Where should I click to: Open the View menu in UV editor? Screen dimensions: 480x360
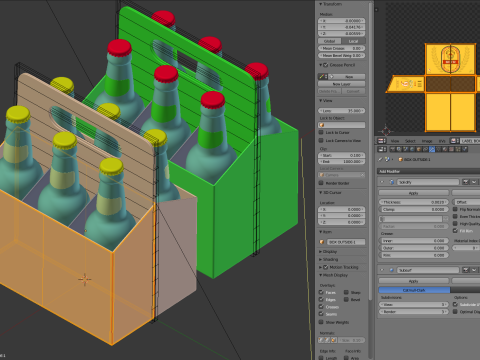[395, 141]
